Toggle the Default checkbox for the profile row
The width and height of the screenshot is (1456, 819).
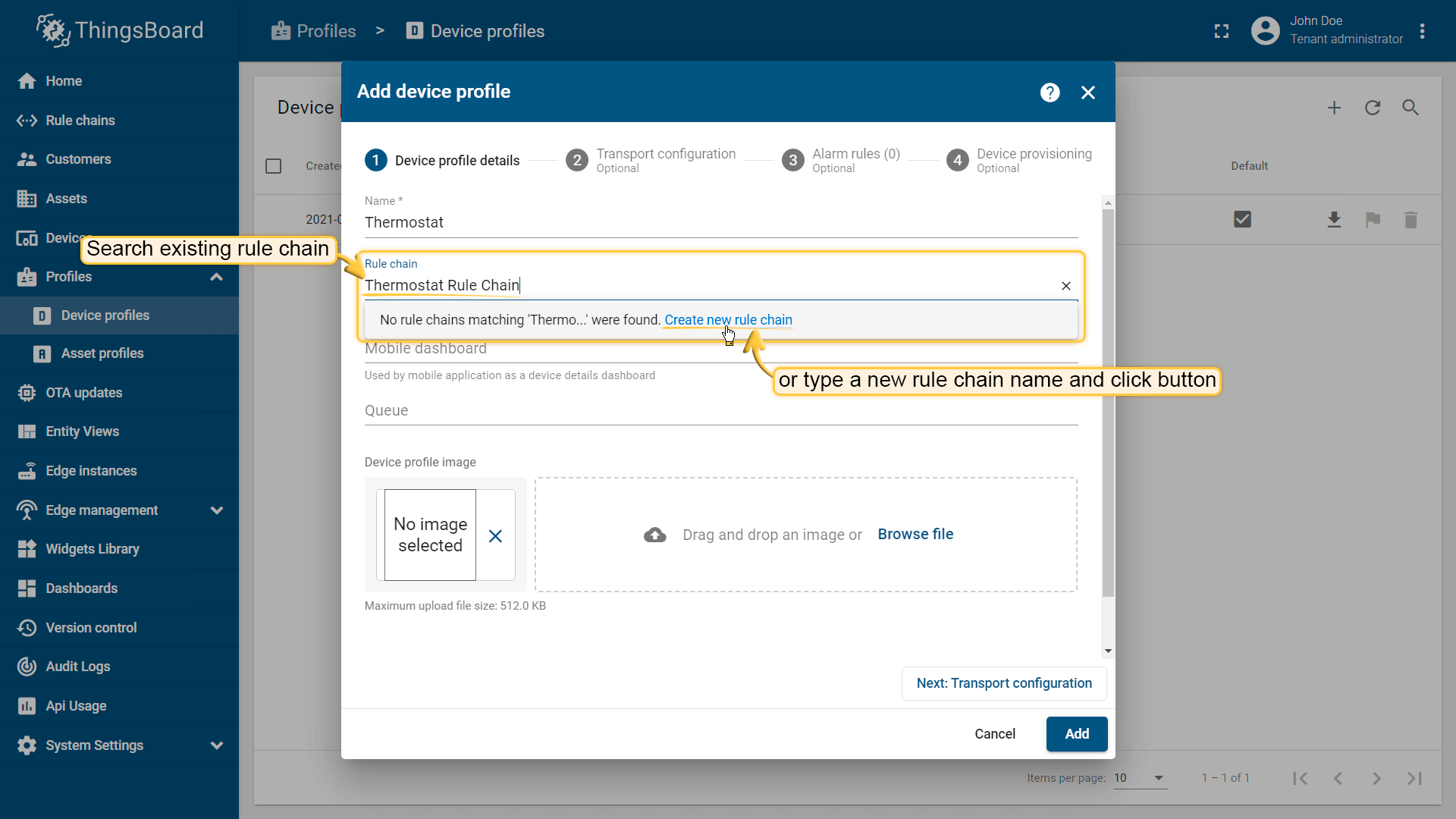(1242, 220)
